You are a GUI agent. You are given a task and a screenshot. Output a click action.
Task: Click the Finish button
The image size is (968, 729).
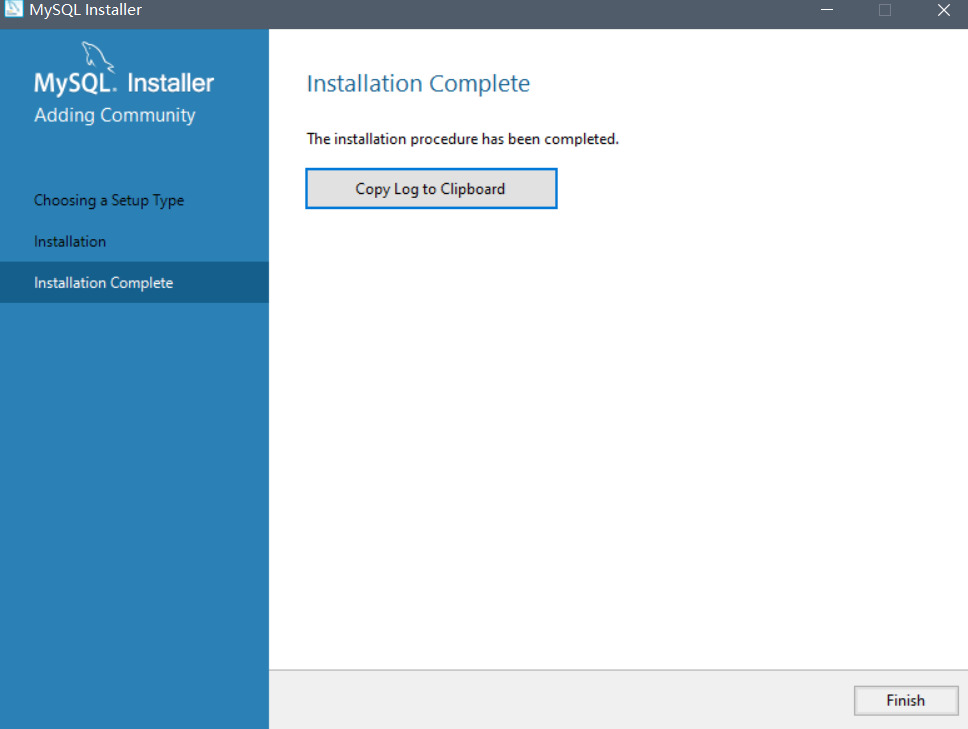[x=906, y=701]
